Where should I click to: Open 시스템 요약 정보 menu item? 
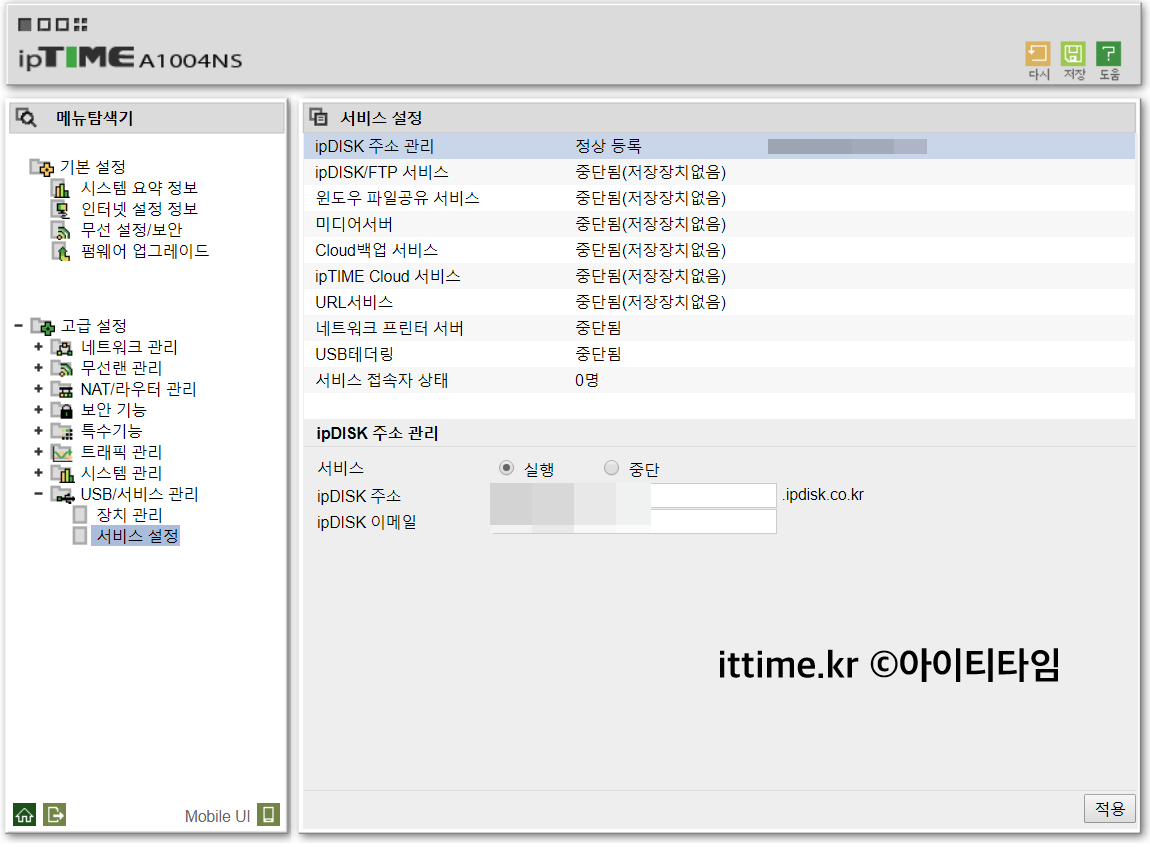tap(139, 189)
